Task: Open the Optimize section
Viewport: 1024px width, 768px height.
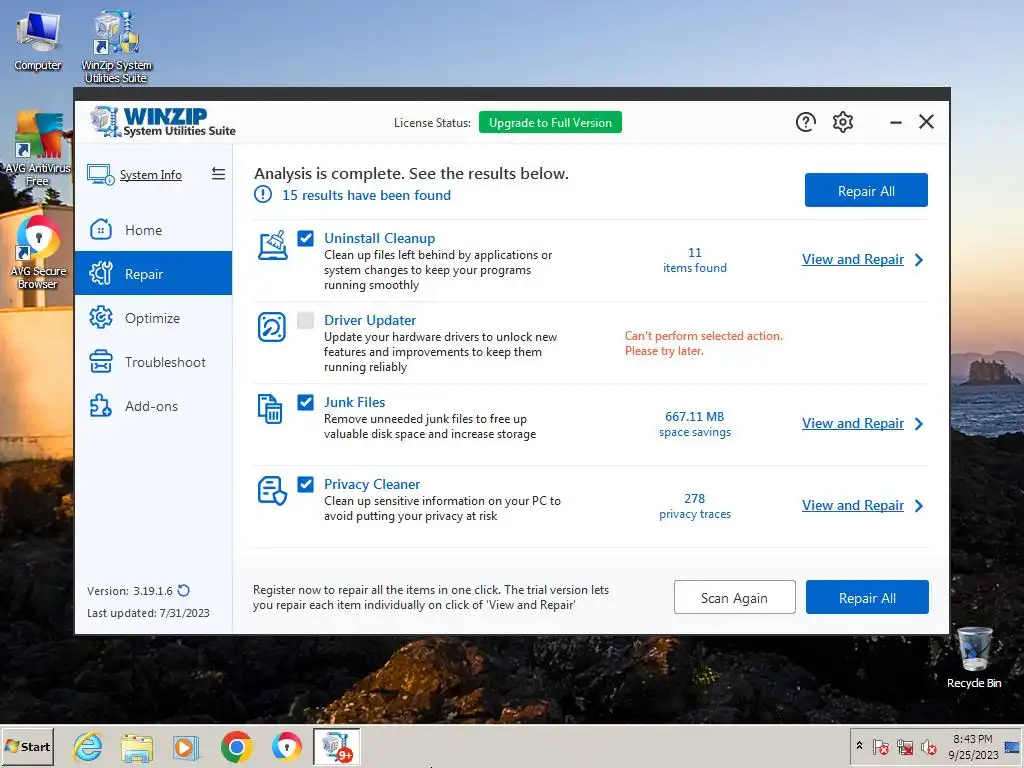Action: pos(153,318)
